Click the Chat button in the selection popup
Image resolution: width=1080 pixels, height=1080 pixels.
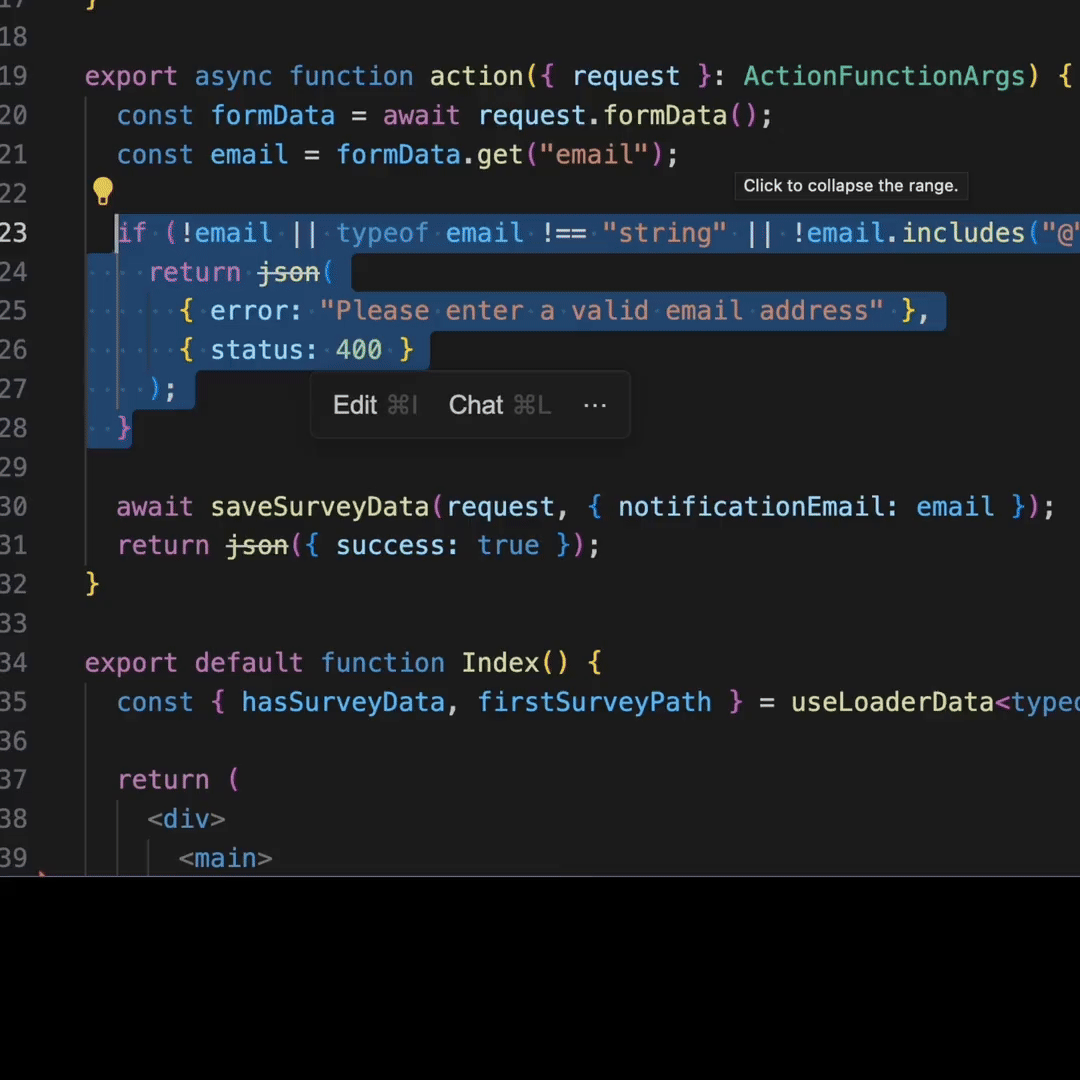476,405
